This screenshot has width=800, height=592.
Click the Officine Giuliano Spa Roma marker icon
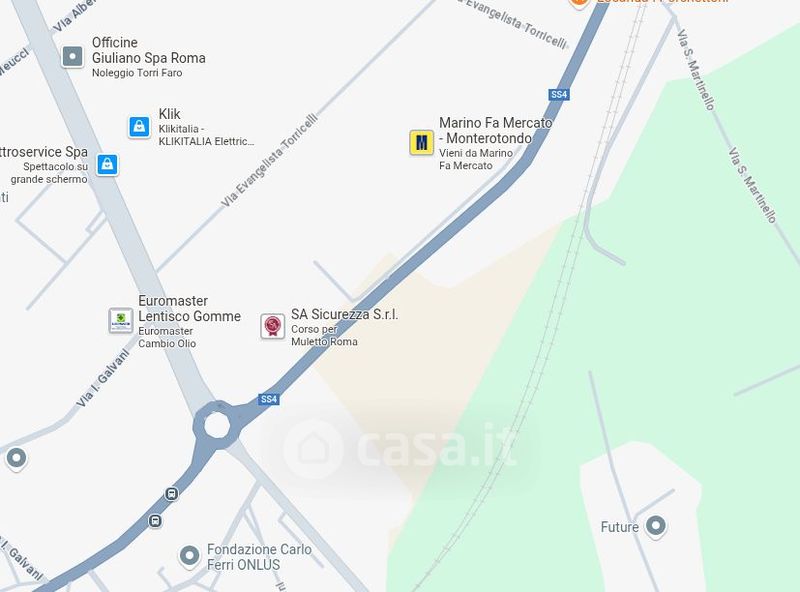[x=72, y=56]
